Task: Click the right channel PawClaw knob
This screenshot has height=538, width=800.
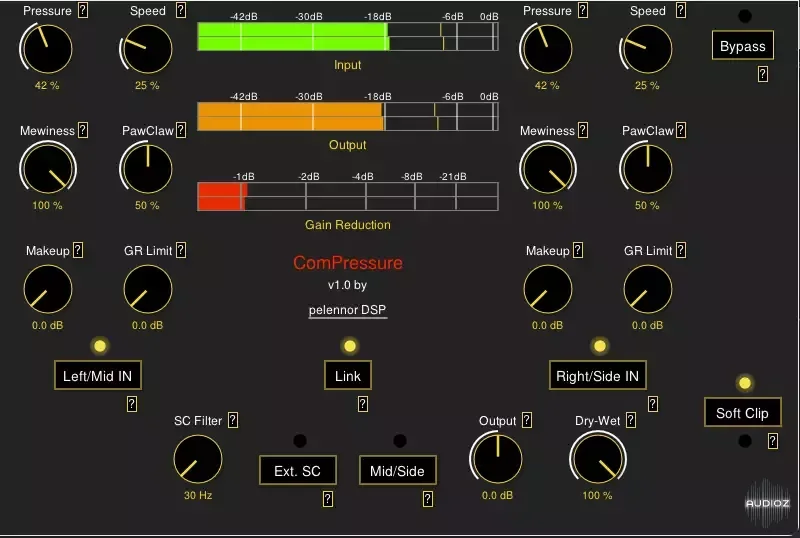Action: (647, 169)
